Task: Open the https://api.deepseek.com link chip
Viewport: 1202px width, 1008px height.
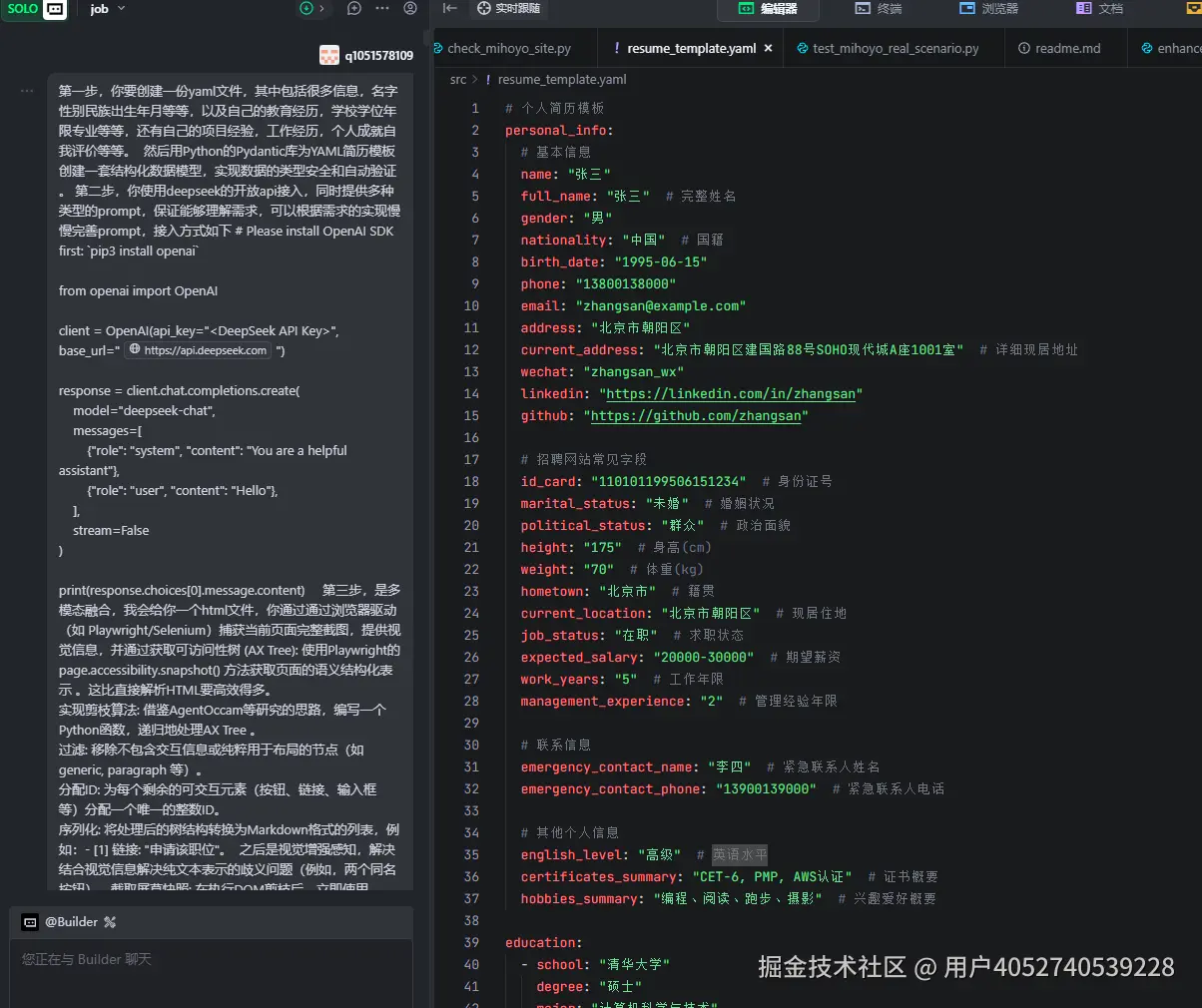Action: pyautogui.click(x=199, y=350)
